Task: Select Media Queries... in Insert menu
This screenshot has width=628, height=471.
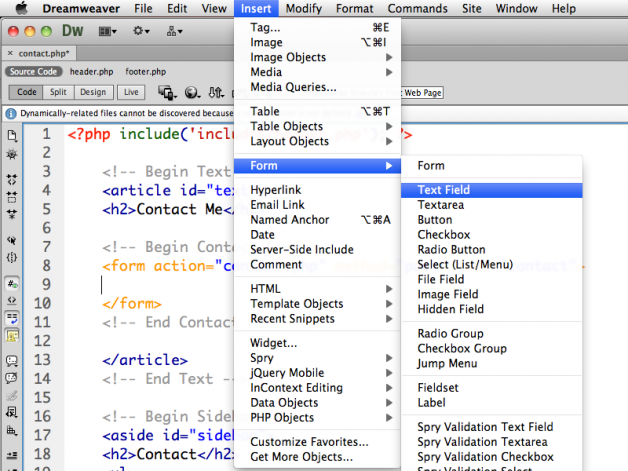Action: pos(317,87)
